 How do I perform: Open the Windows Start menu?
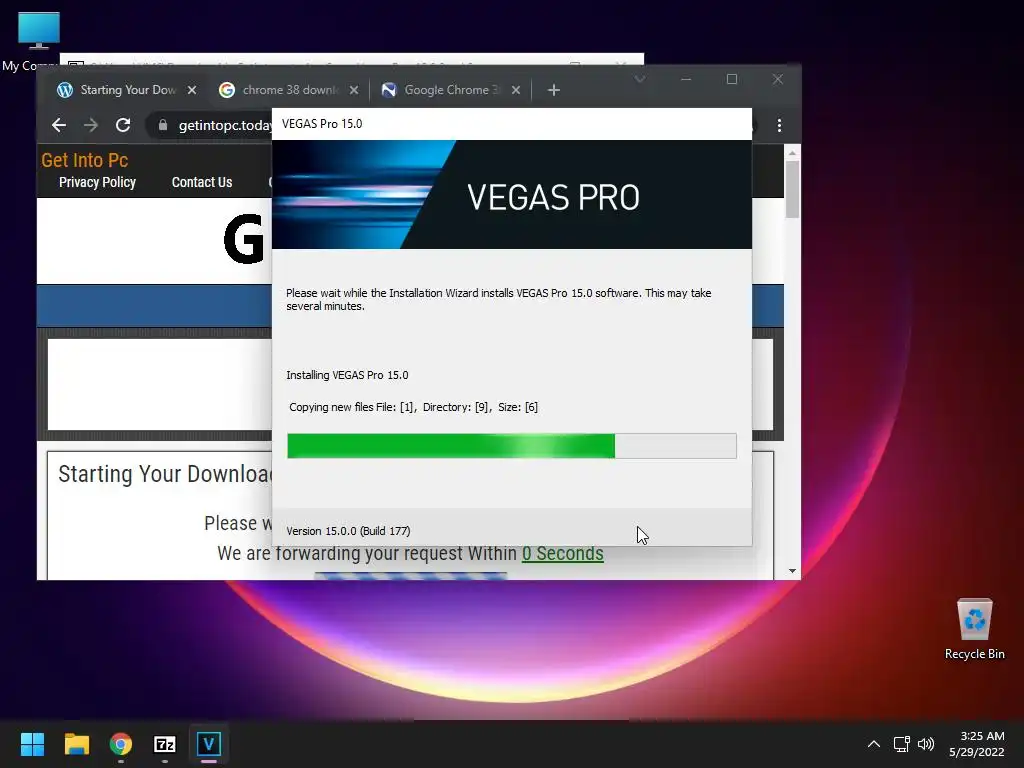(32, 744)
